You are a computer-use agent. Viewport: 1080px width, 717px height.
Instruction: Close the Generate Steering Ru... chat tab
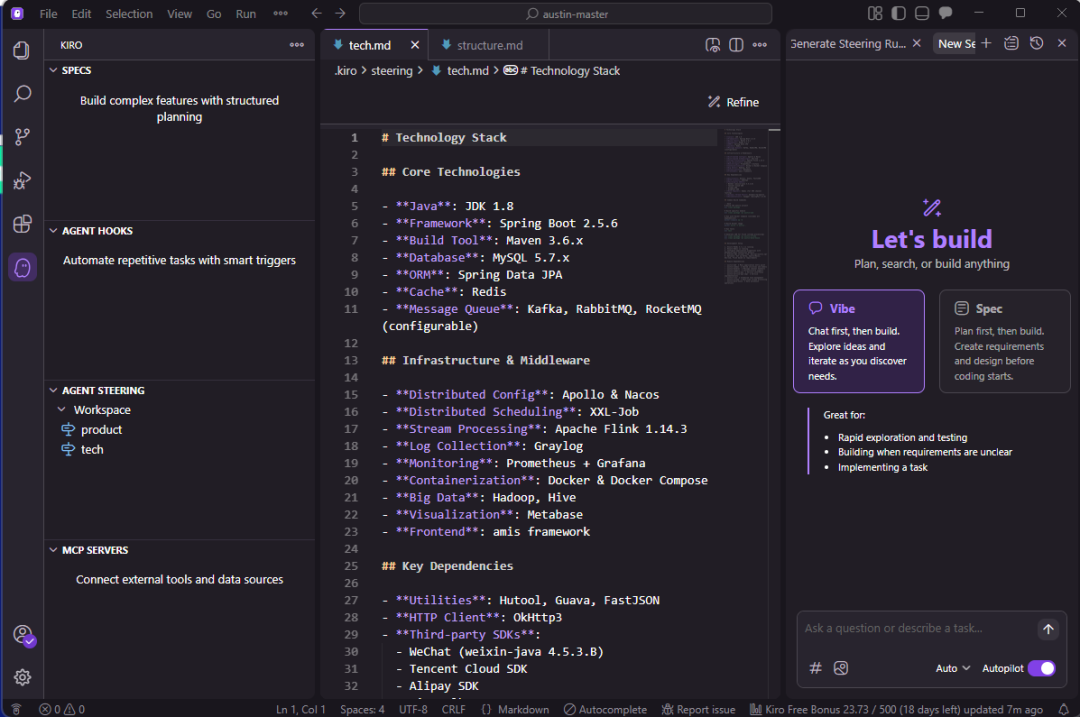click(x=917, y=43)
